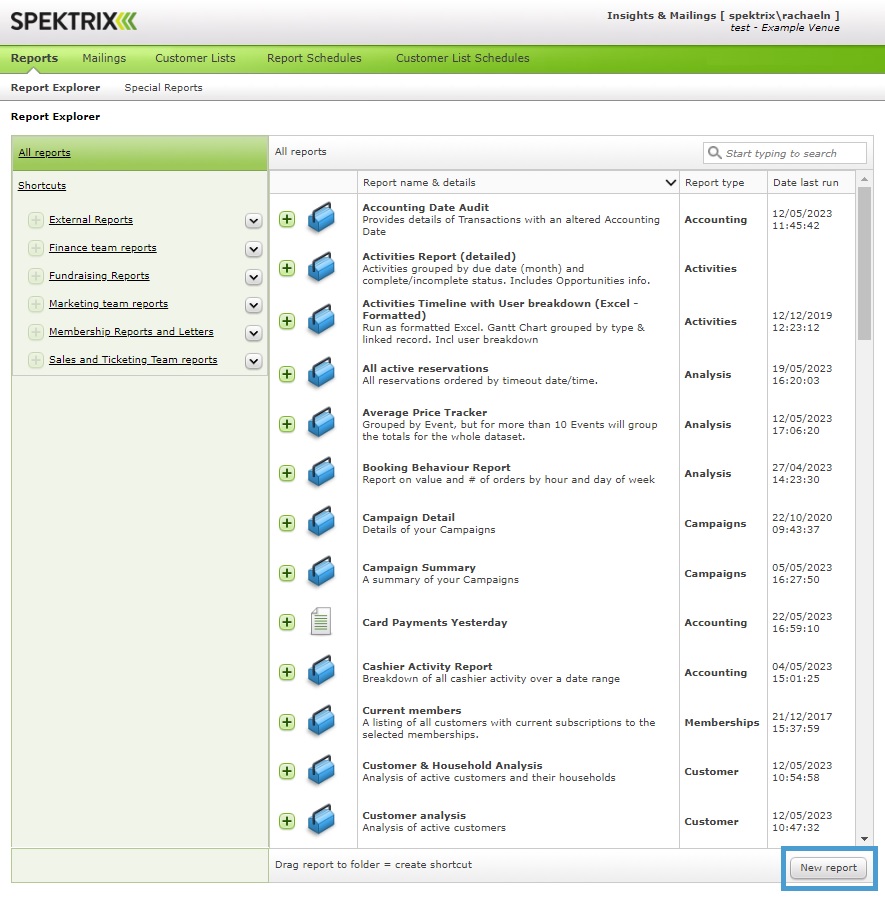885x924 pixels.
Task: Click the SPEKTRIX logo
Action: 74,21
